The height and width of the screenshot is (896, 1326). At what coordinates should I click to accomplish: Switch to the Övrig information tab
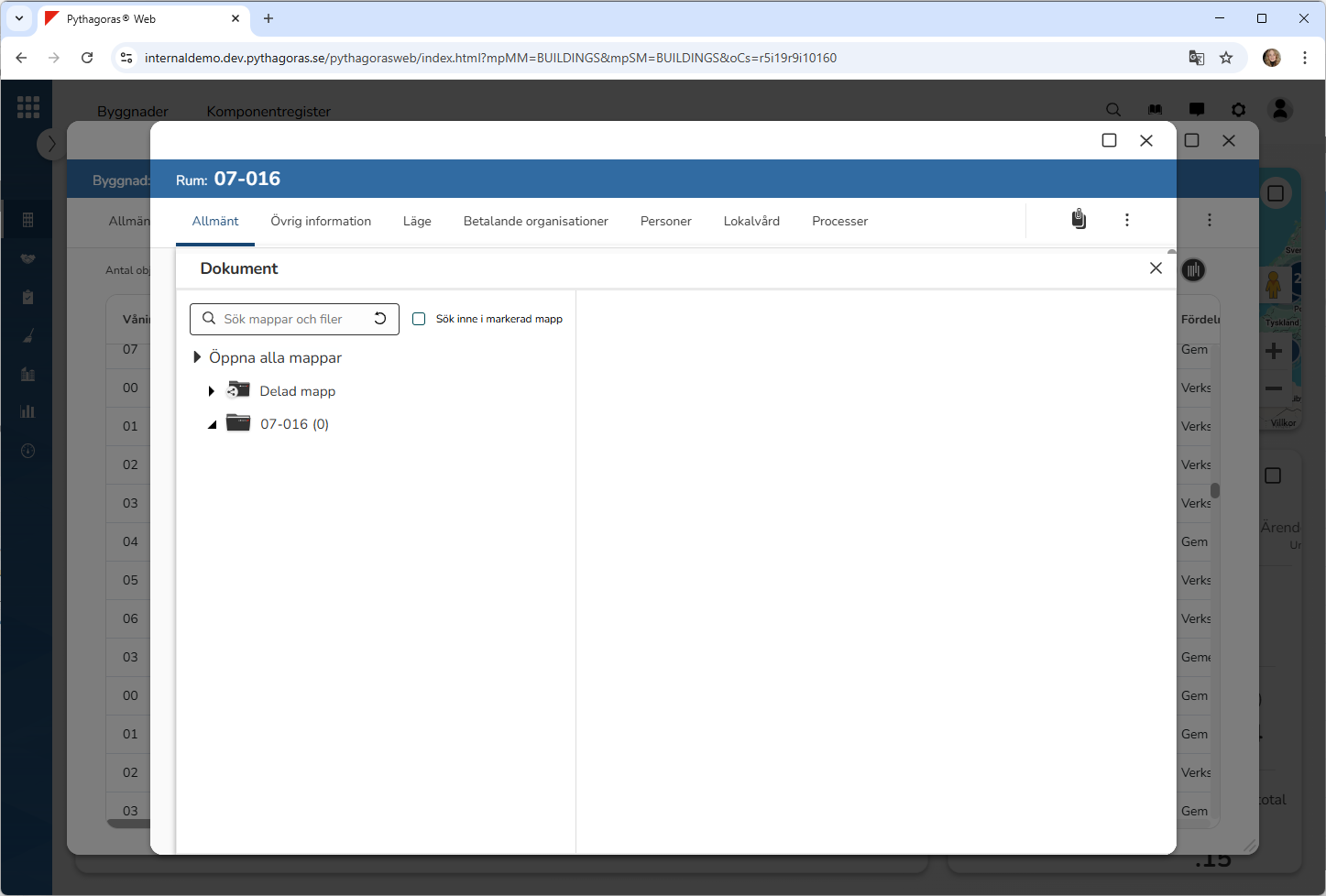[x=321, y=221]
